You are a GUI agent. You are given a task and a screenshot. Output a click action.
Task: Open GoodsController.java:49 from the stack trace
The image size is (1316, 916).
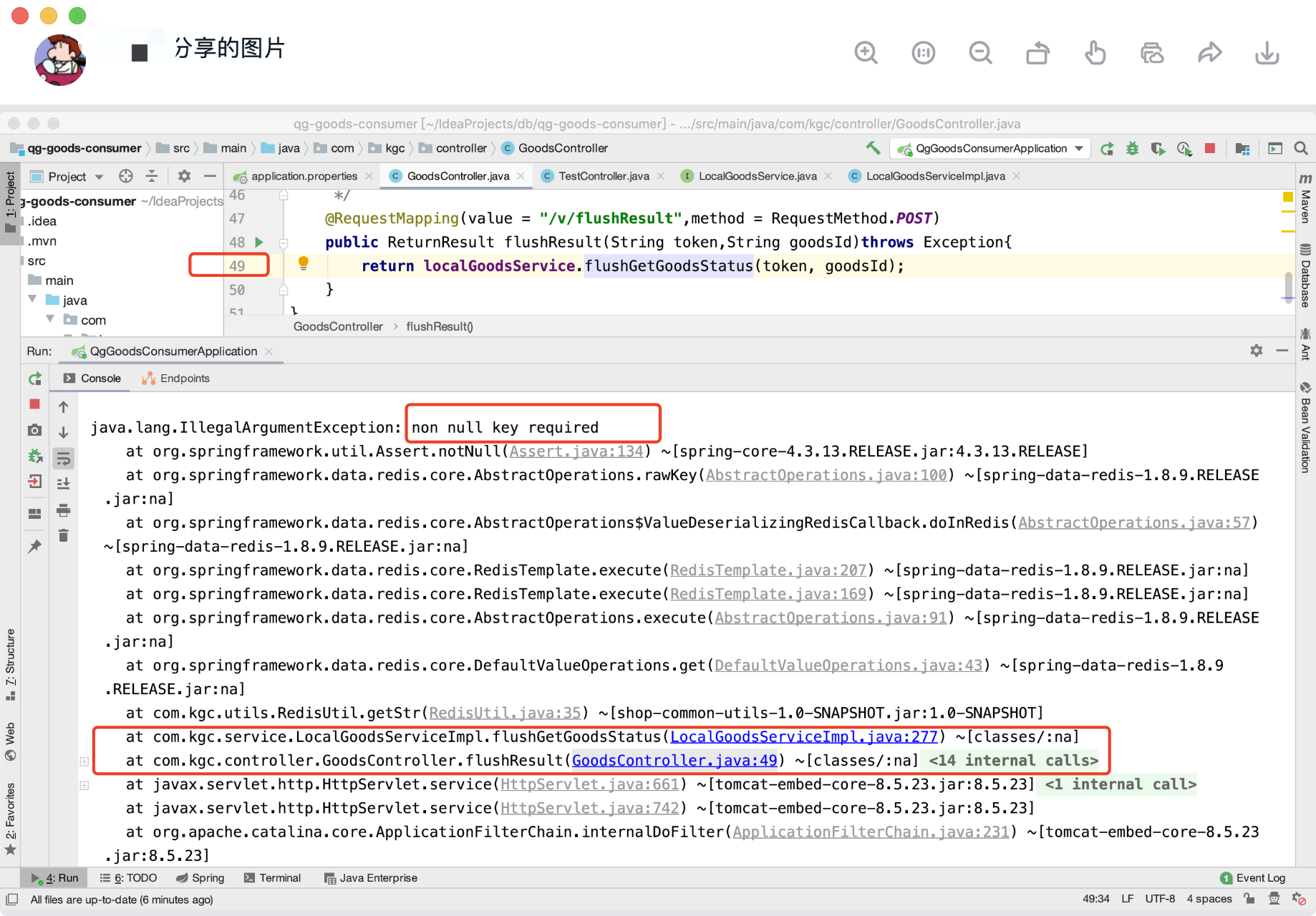tap(674, 760)
